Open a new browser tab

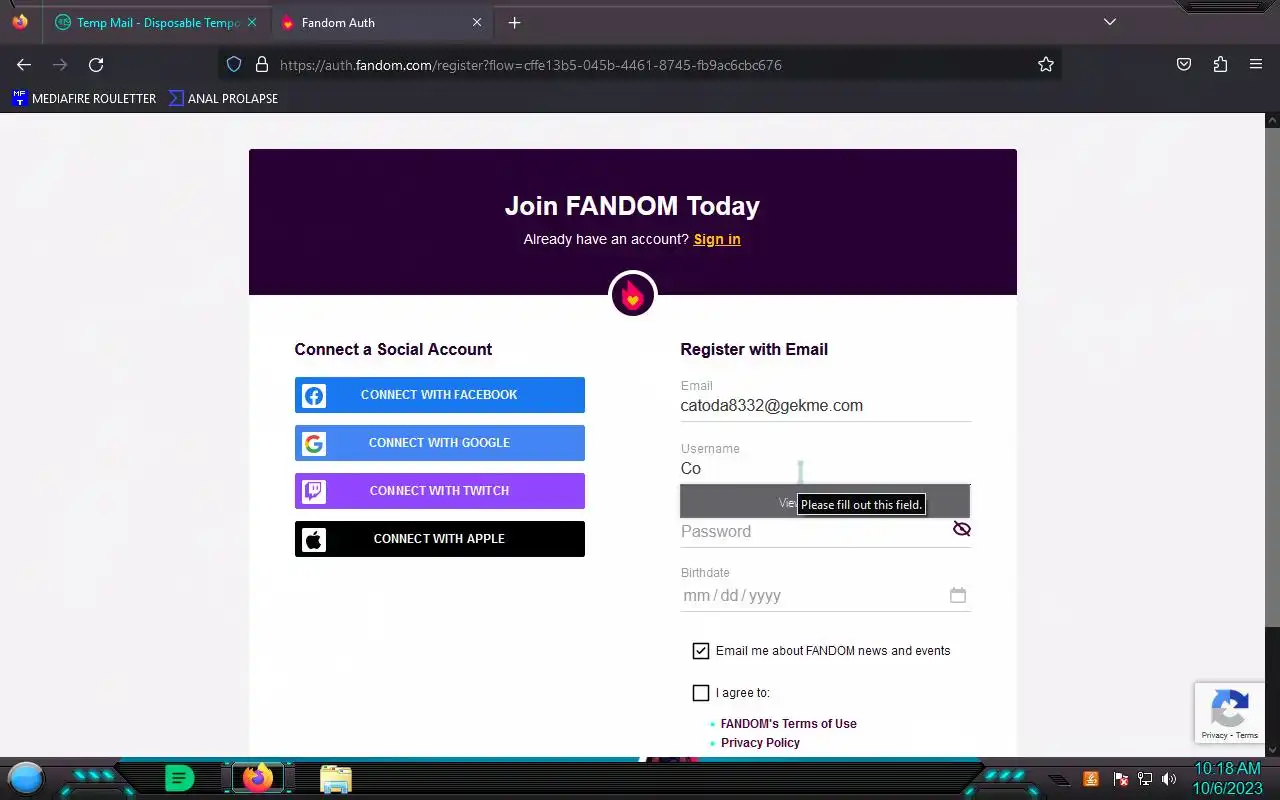(x=514, y=22)
